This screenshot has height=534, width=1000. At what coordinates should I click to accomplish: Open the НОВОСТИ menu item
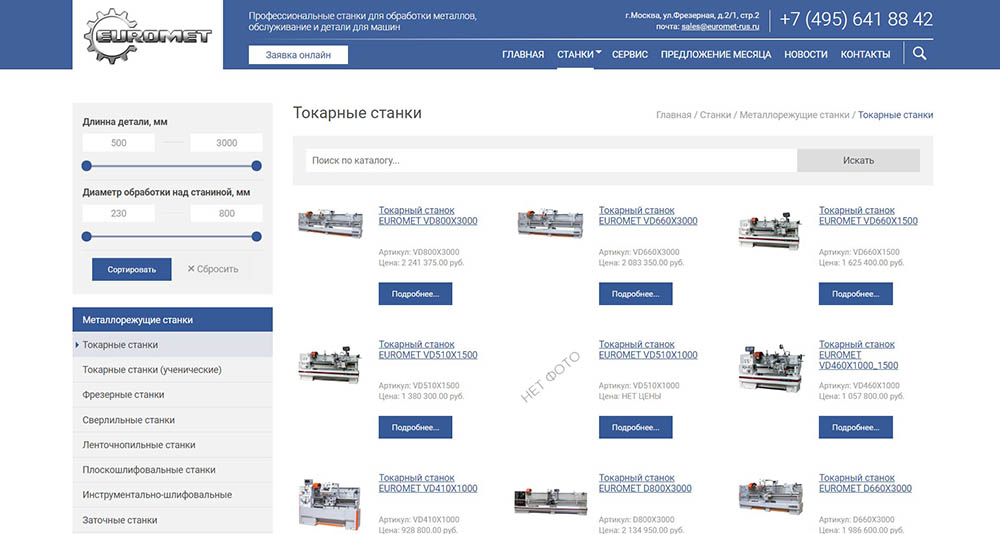pos(805,55)
